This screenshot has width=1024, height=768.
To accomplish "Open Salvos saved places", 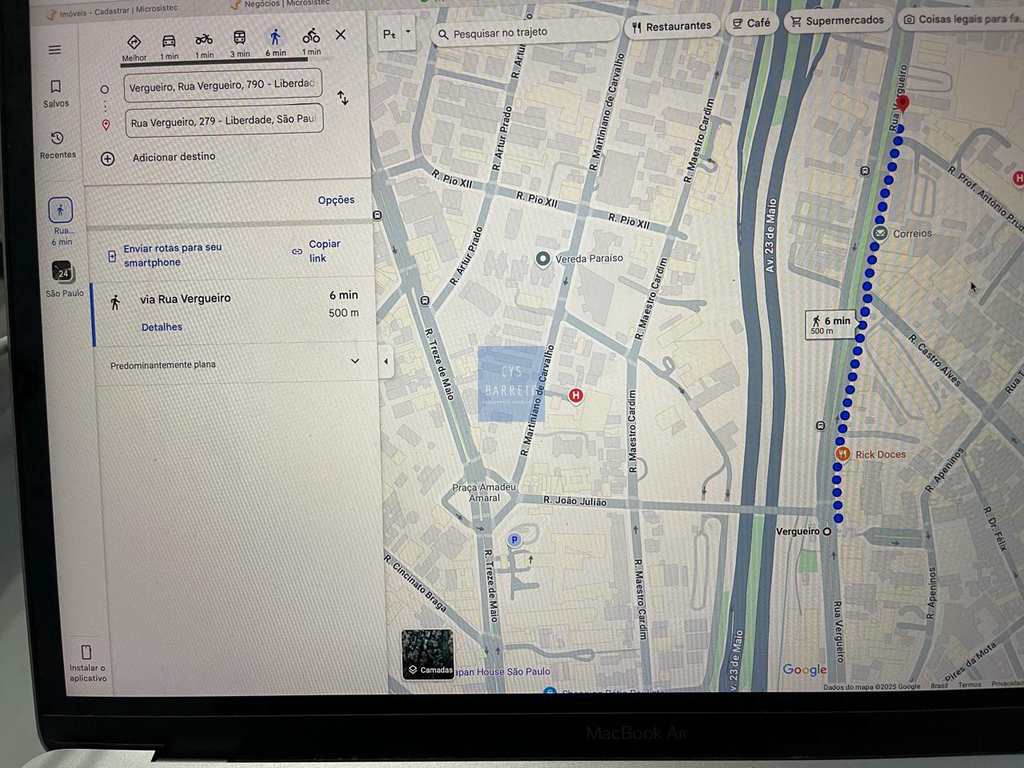I will tap(56, 93).
